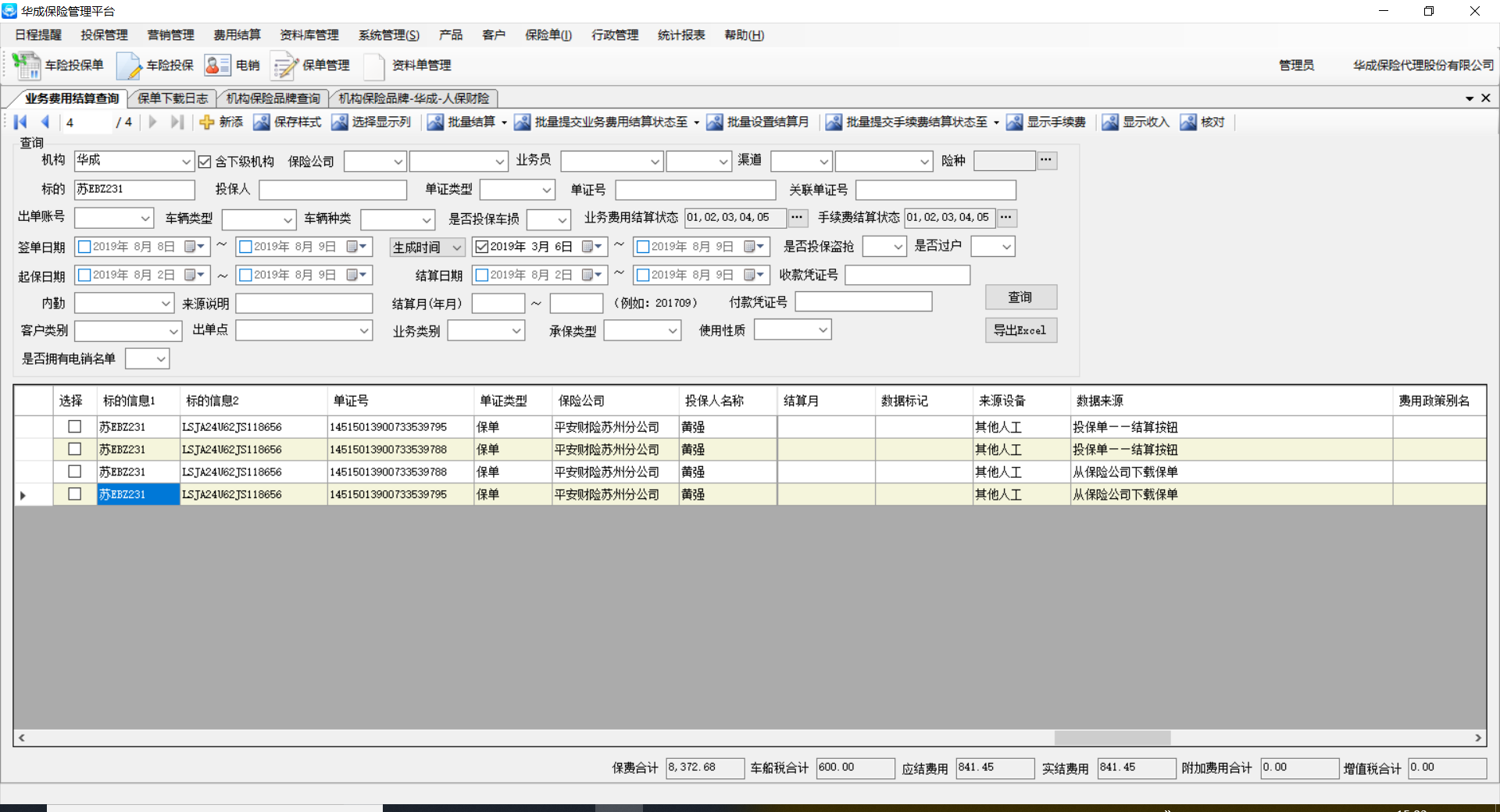Click the 查询 search button
1500x812 pixels.
pyautogui.click(x=1020, y=297)
